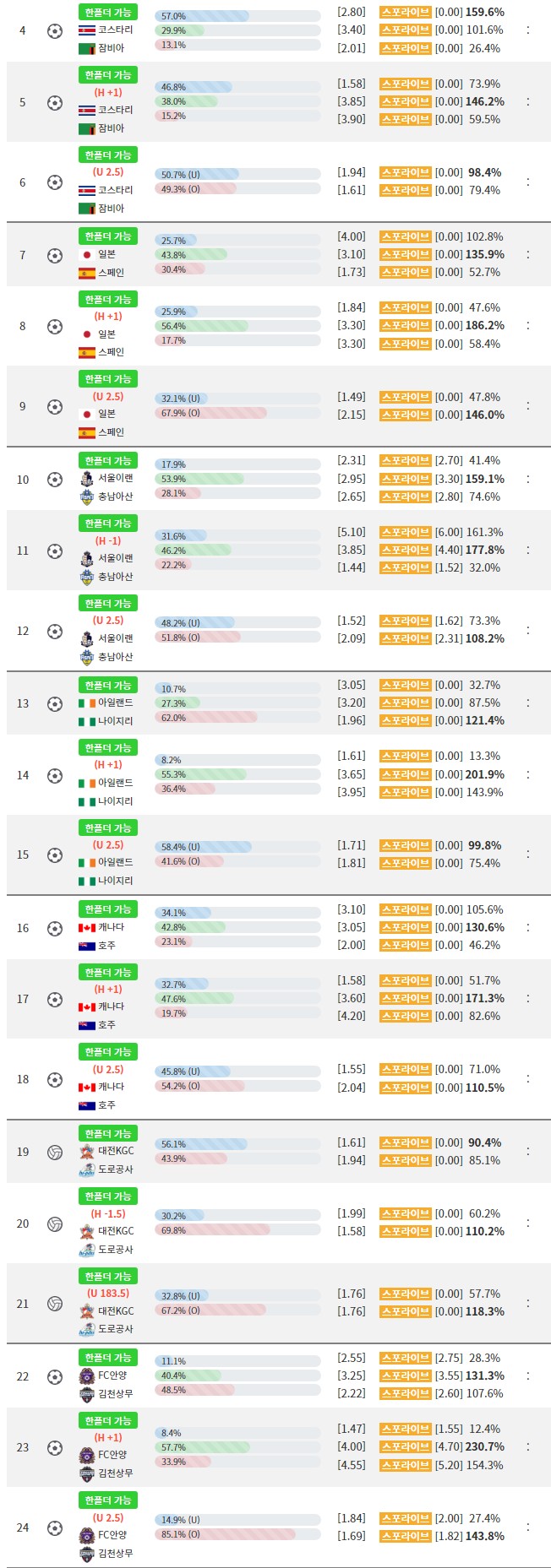This screenshot has width=551, height=1568.
Task: Click the 한폴더 가능 badge in row 6
Action: pyautogui.click(x=108, y=155)
